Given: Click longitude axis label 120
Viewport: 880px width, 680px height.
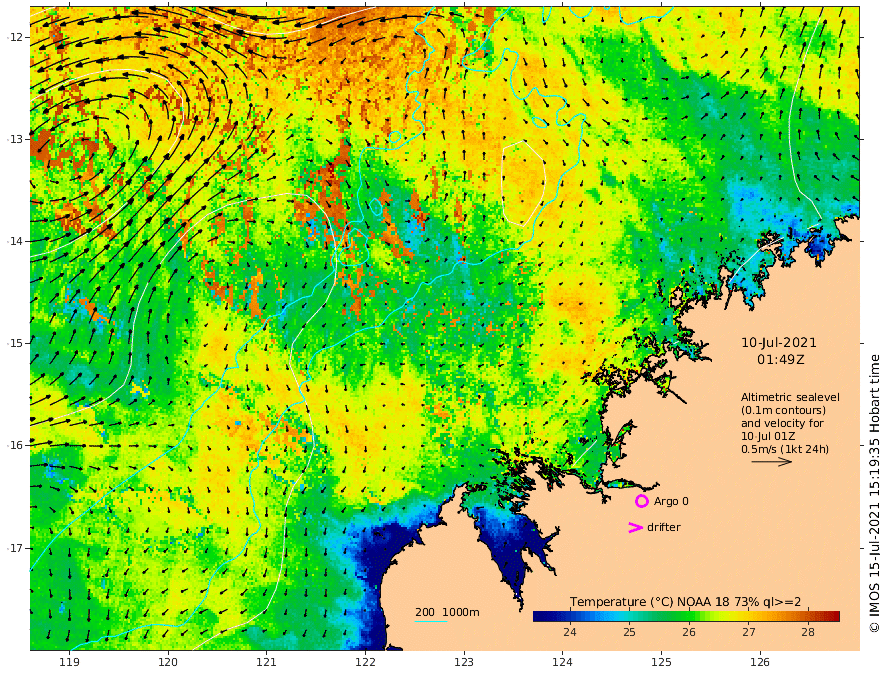Looking at the screenshot, I should 168,662.
